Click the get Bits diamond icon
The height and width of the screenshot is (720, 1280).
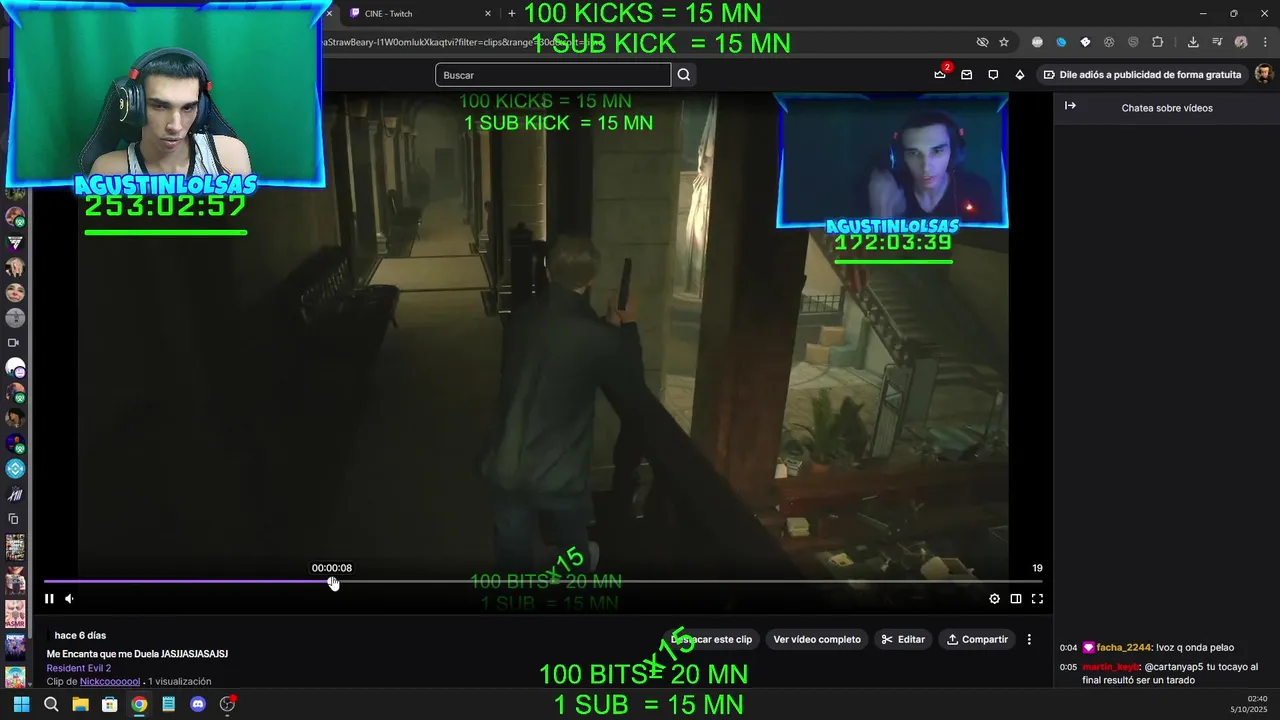[x=1019, y=74]
